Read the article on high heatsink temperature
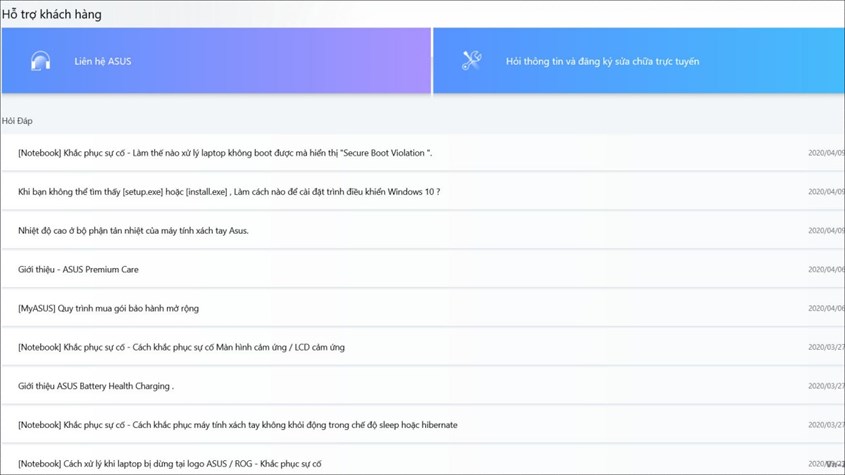 (x=133, y=231)
